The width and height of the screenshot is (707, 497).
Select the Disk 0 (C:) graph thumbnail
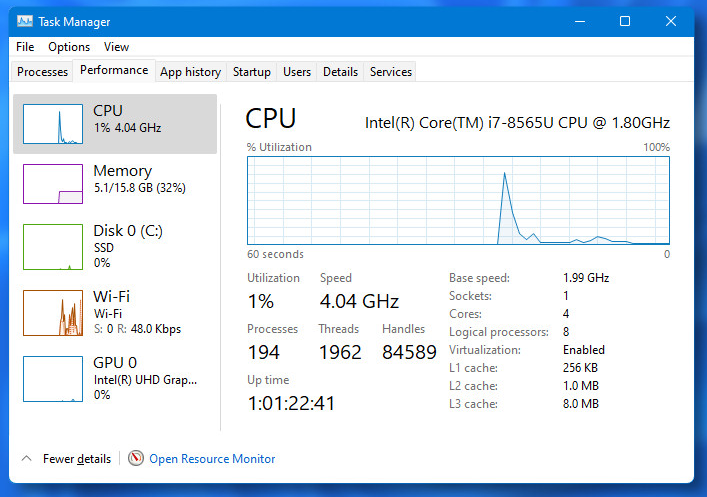[53, 247]
